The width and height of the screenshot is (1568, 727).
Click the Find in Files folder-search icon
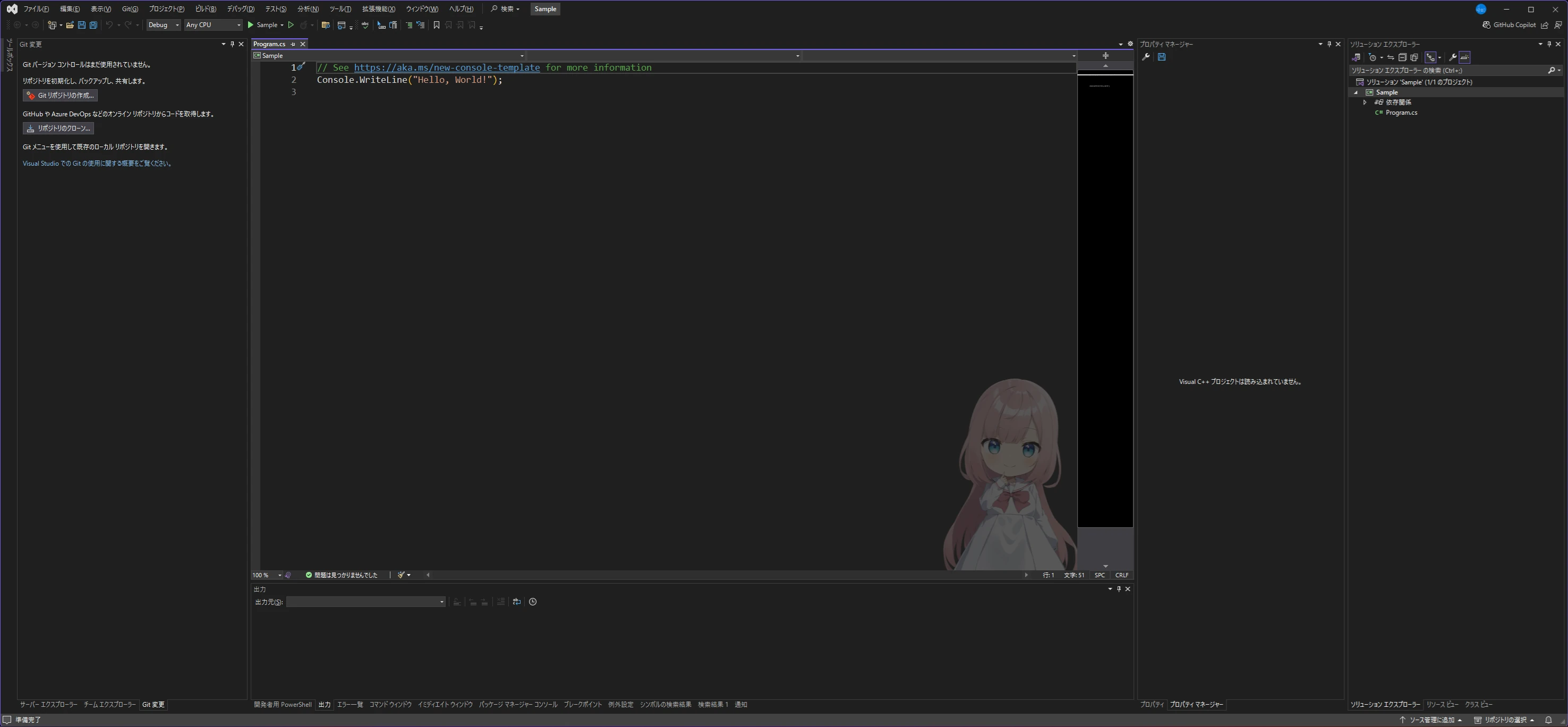point(326,25)
